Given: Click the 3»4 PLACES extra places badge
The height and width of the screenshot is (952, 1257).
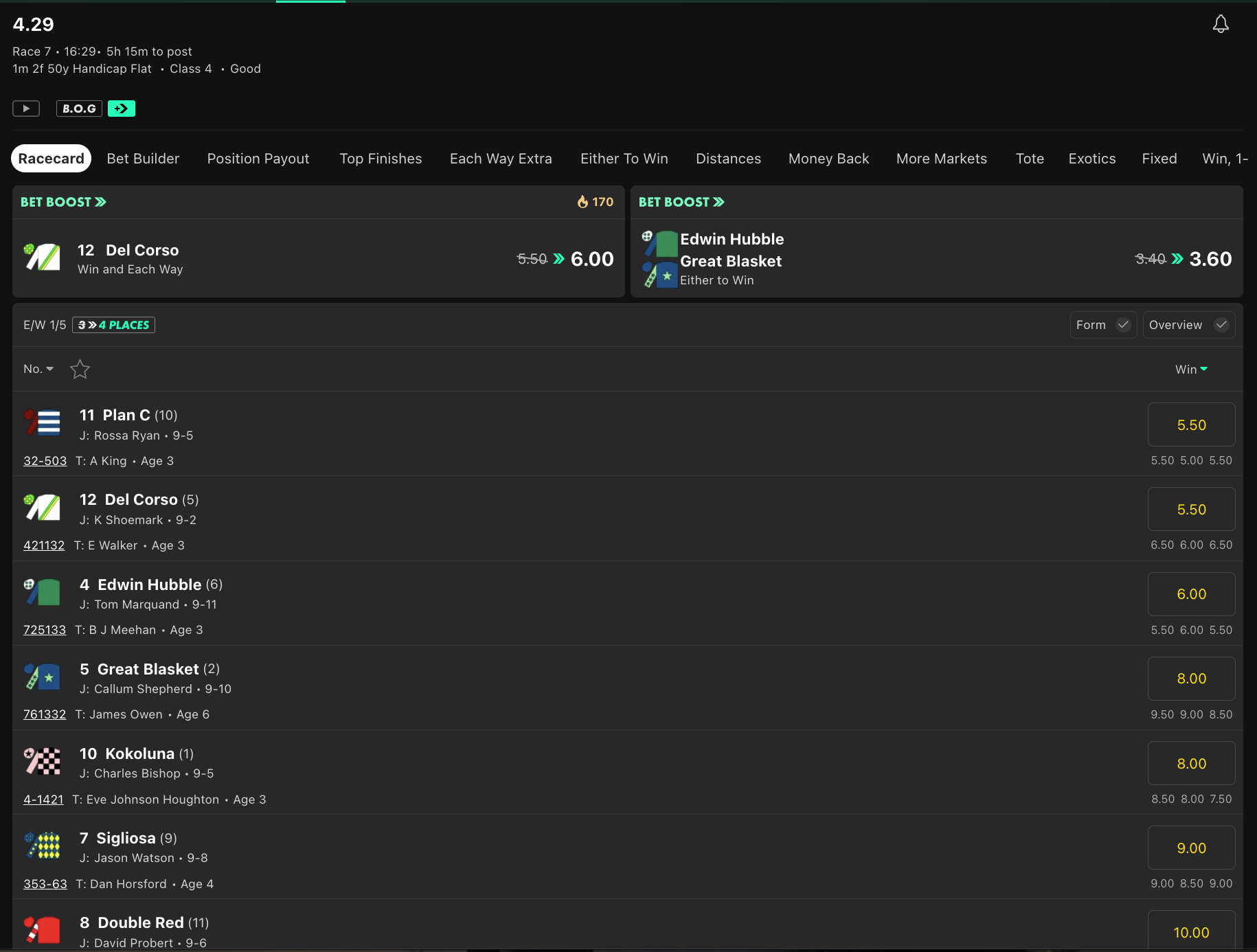Looking at the screenshot, I should 113,325.
